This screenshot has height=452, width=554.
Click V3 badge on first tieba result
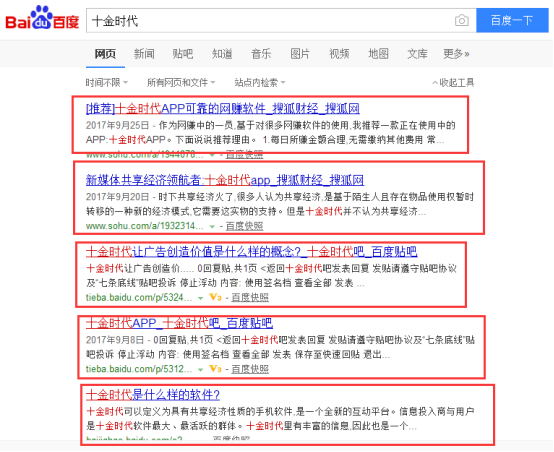pos(216,297)
